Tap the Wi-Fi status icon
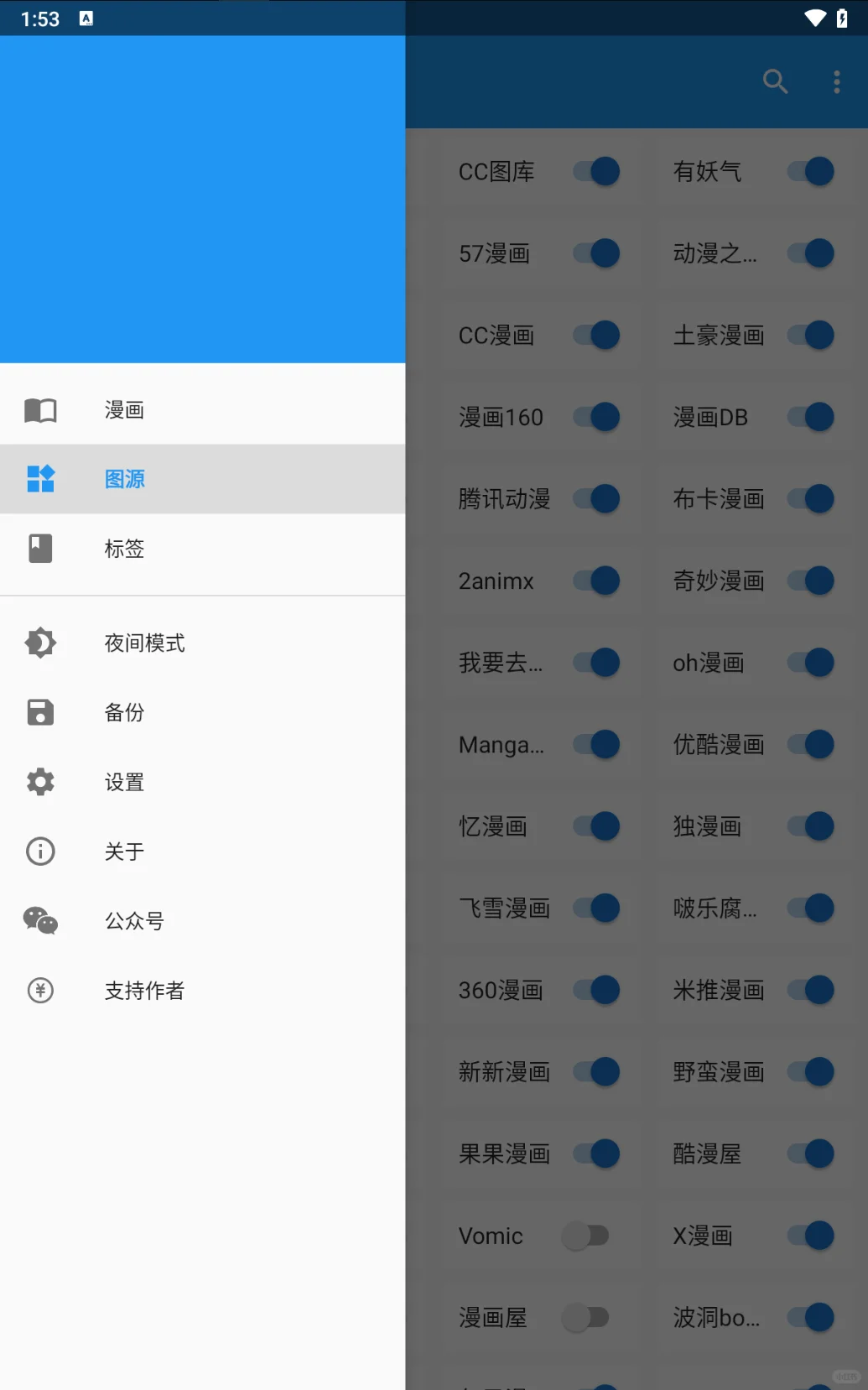The image size is (868, 1390). pyautogui.click(x=815, y=18)
